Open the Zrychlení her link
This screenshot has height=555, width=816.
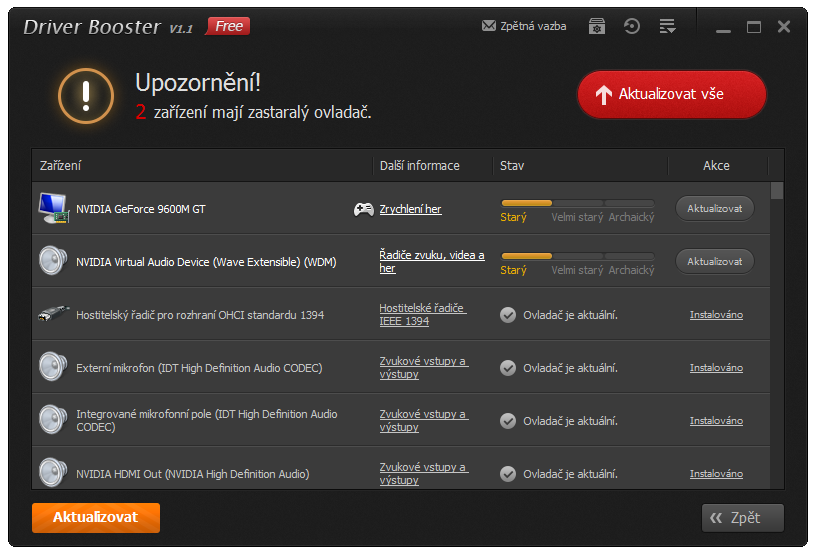pyautogui.click(x=410, y=209)
